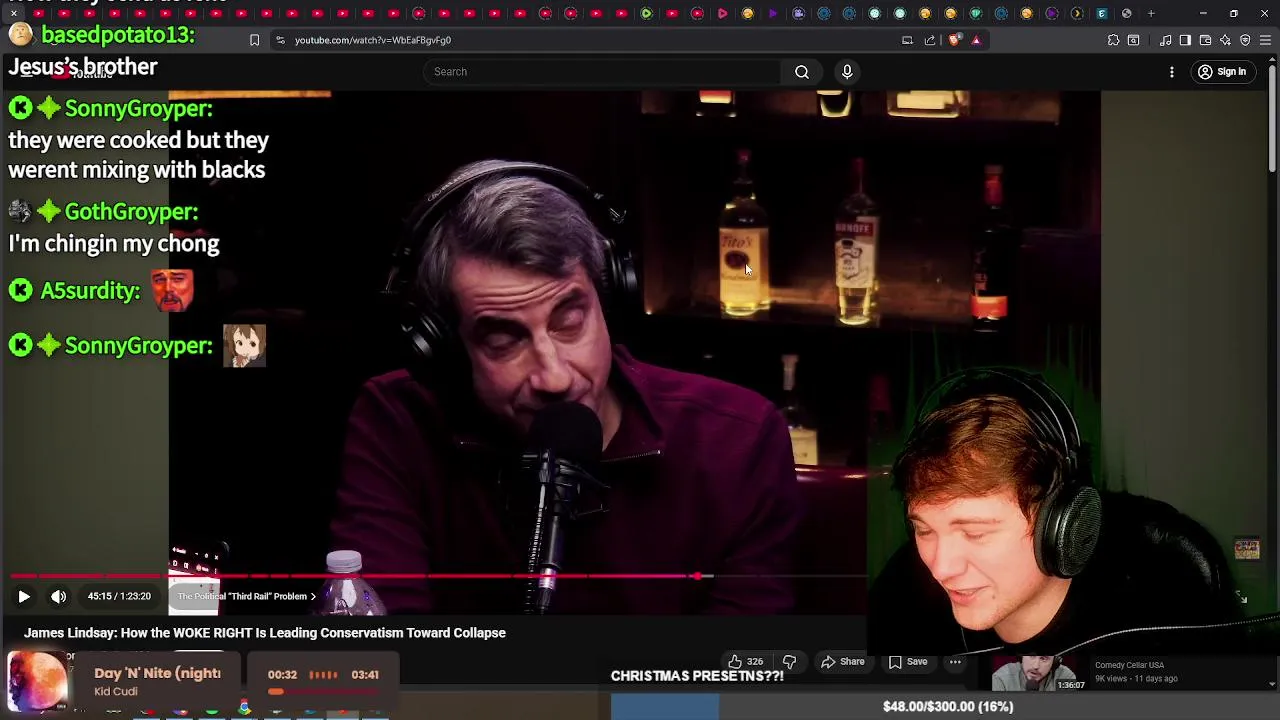The width and height of the screenshot is (1280, 720).
Task: Click the fullscreen expand arrows on webcam overlay
Action: (x=1241, y=597)
